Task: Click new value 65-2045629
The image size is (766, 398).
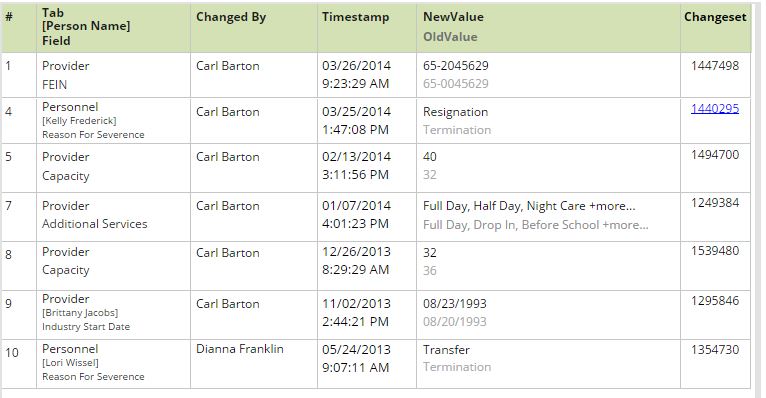Action: point(455,65)
